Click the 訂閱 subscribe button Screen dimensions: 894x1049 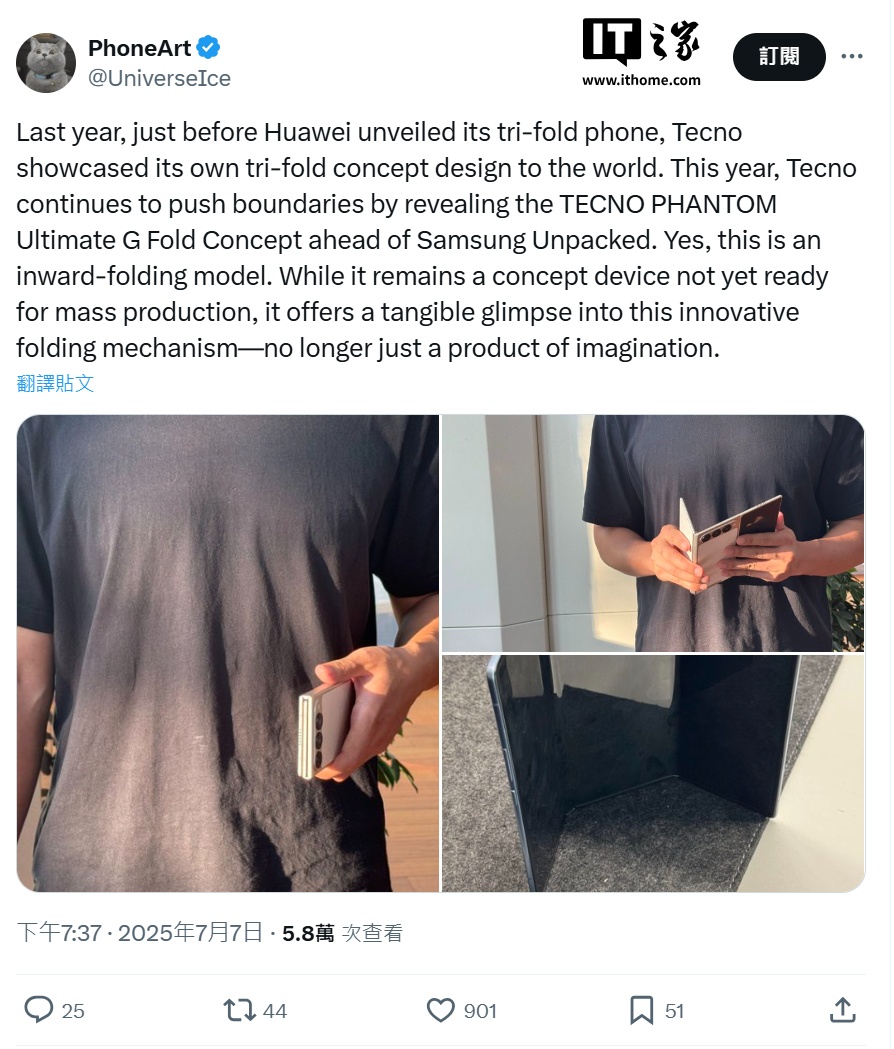[779, 56]
